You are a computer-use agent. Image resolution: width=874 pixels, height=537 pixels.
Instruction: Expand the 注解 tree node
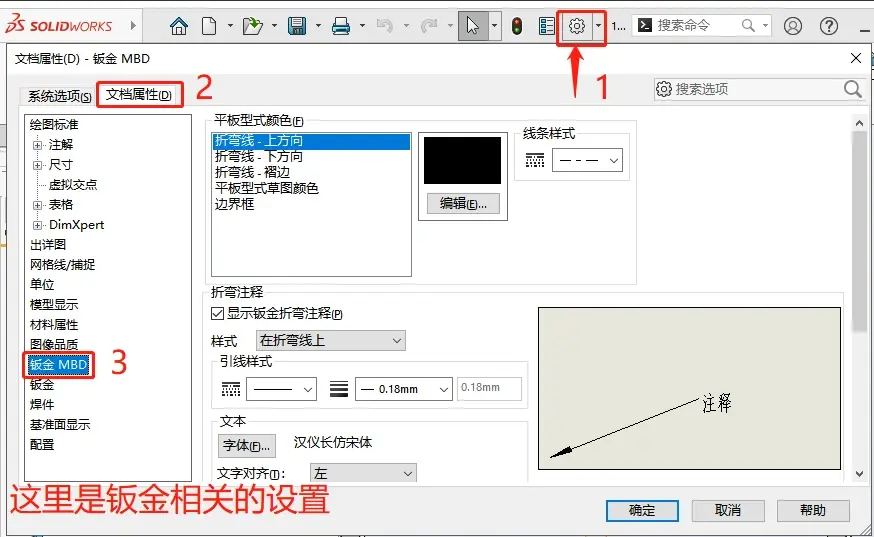point(37,145)
